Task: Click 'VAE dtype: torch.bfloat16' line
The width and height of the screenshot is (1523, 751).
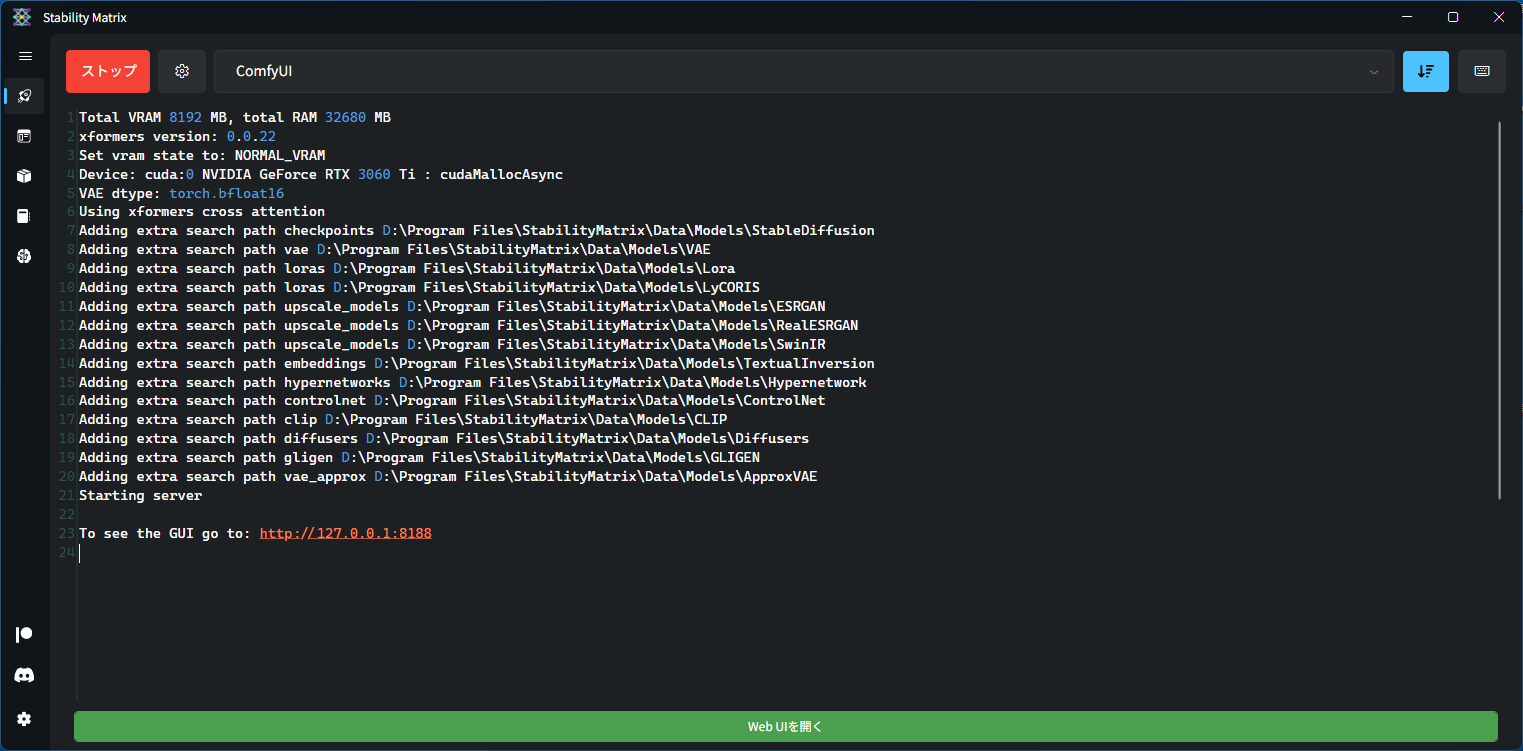Action: pyautogui.click(x=182, y=193)
